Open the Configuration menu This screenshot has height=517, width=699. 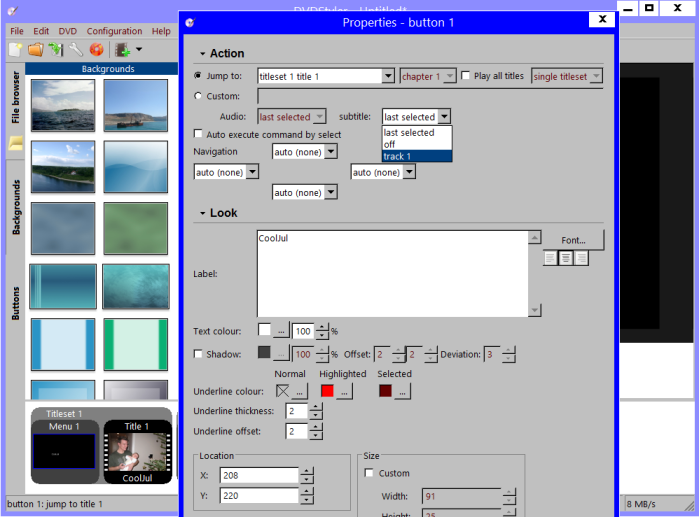pos(115,31)
